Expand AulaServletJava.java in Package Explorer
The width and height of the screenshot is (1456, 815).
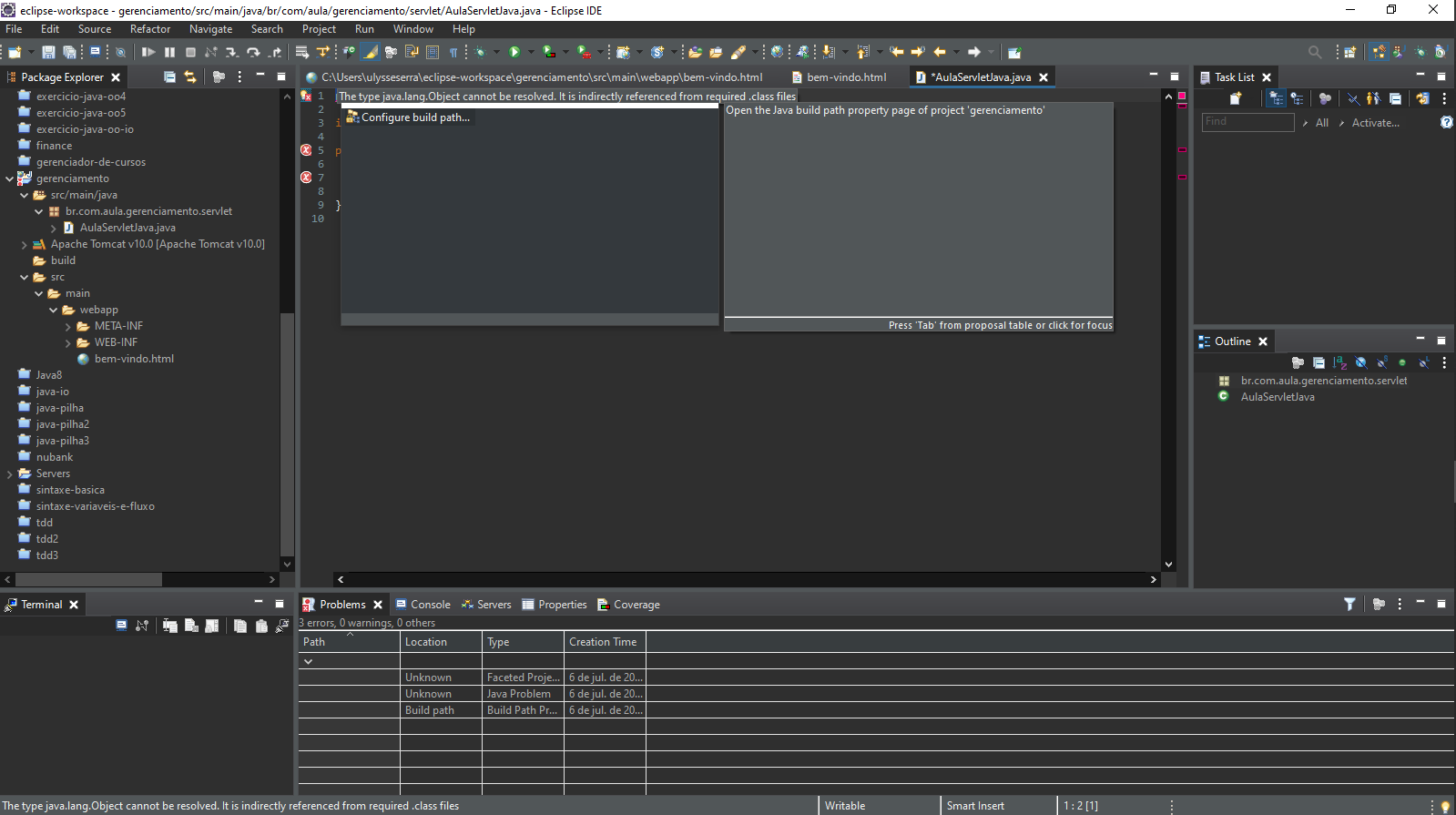(53, 228)
